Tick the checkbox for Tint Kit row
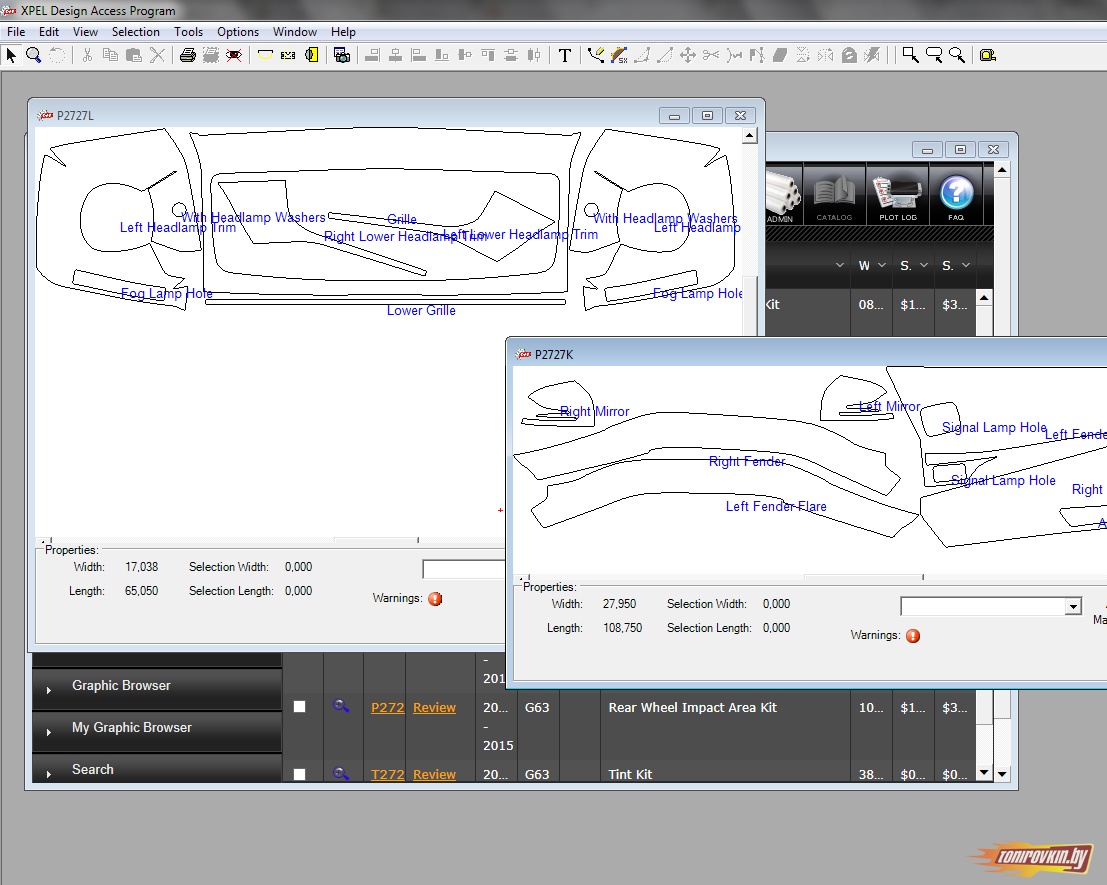This screenshot has height=885, width=1107. [x=299, y=774]
